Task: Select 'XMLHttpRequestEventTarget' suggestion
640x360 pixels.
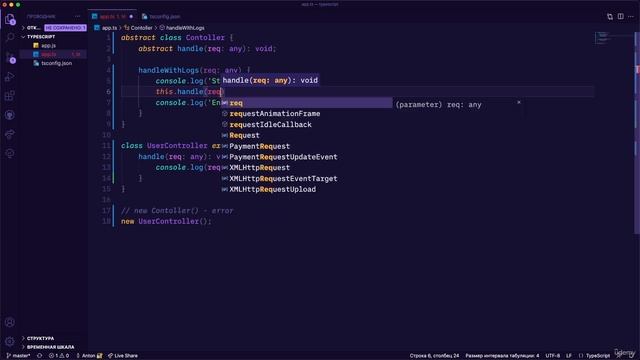Action: [x=306, y=178]
